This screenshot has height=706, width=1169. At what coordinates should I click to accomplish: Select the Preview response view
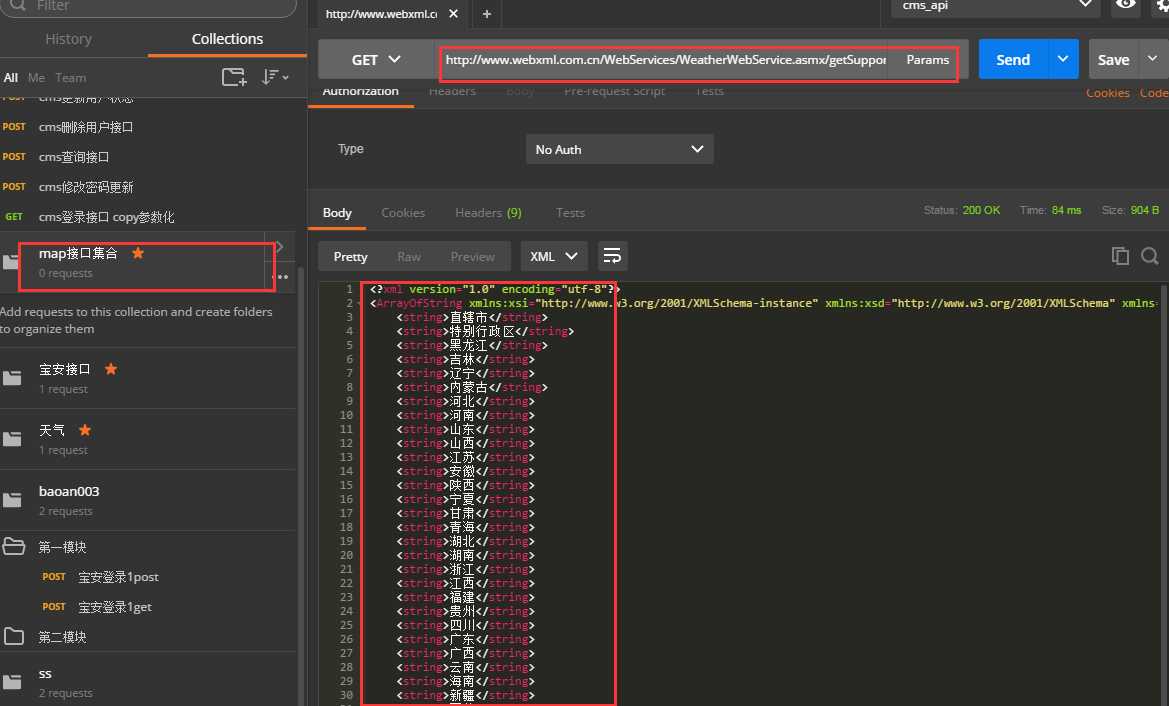[x=473, y=256]
